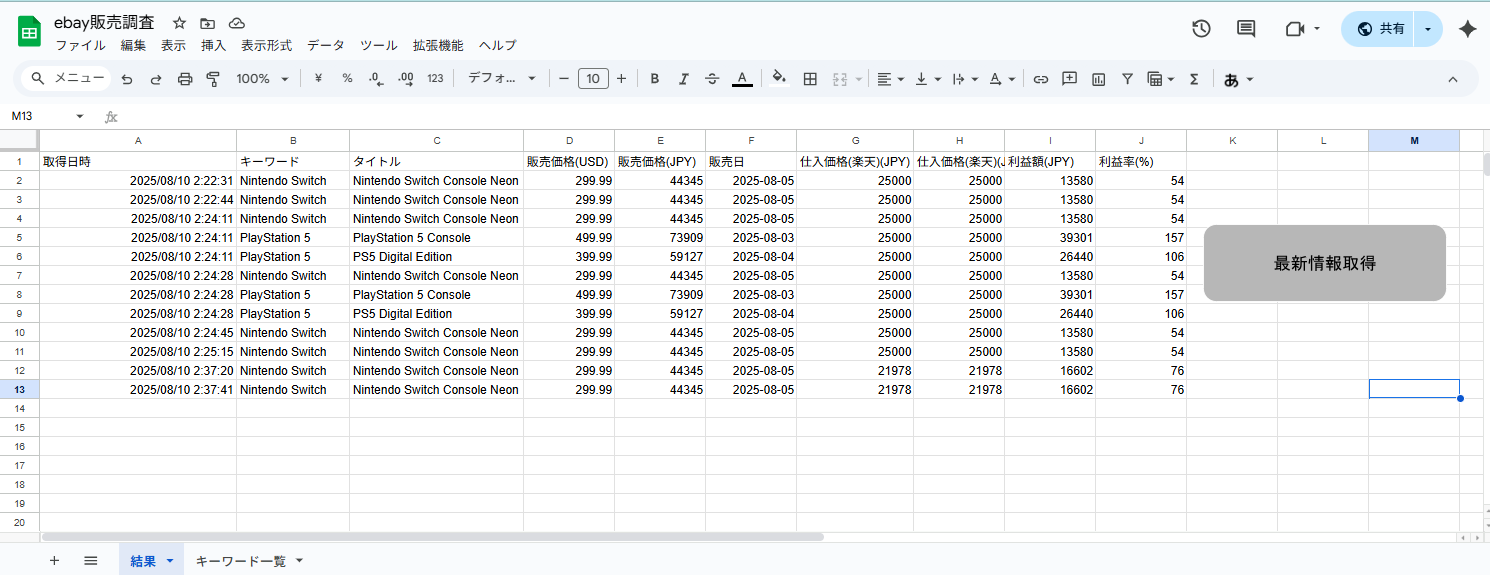Image resolution: width=1490 pixels, height=575 pixels.
Task: Click the 共有 share button
Action: [1381, 29]
